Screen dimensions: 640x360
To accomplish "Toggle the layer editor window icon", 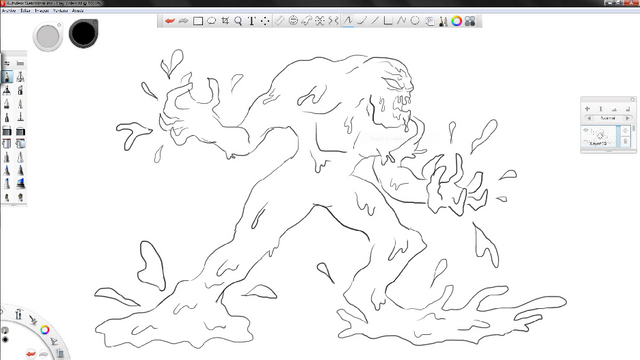I will [429, 21].
